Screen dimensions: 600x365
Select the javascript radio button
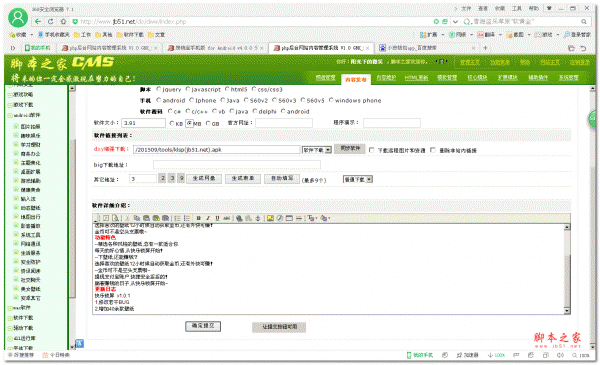pyautogui.click(x=188, y=89)
